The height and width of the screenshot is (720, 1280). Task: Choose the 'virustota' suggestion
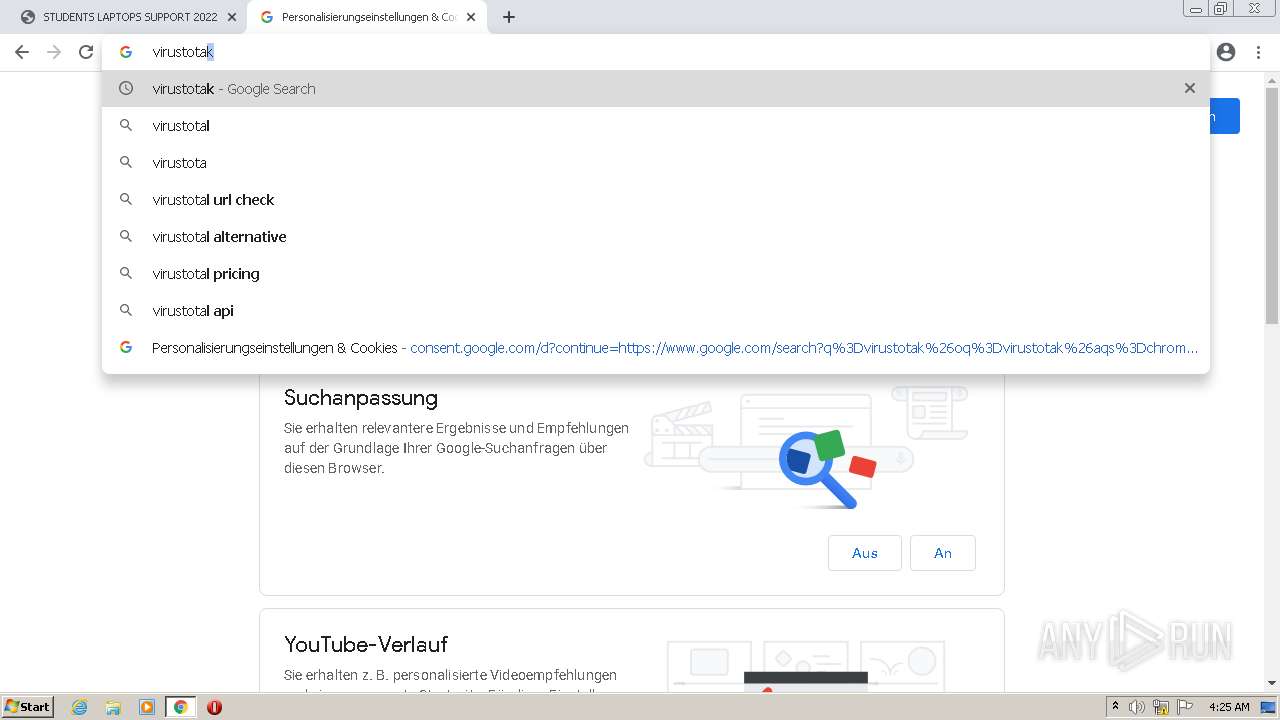656,162
